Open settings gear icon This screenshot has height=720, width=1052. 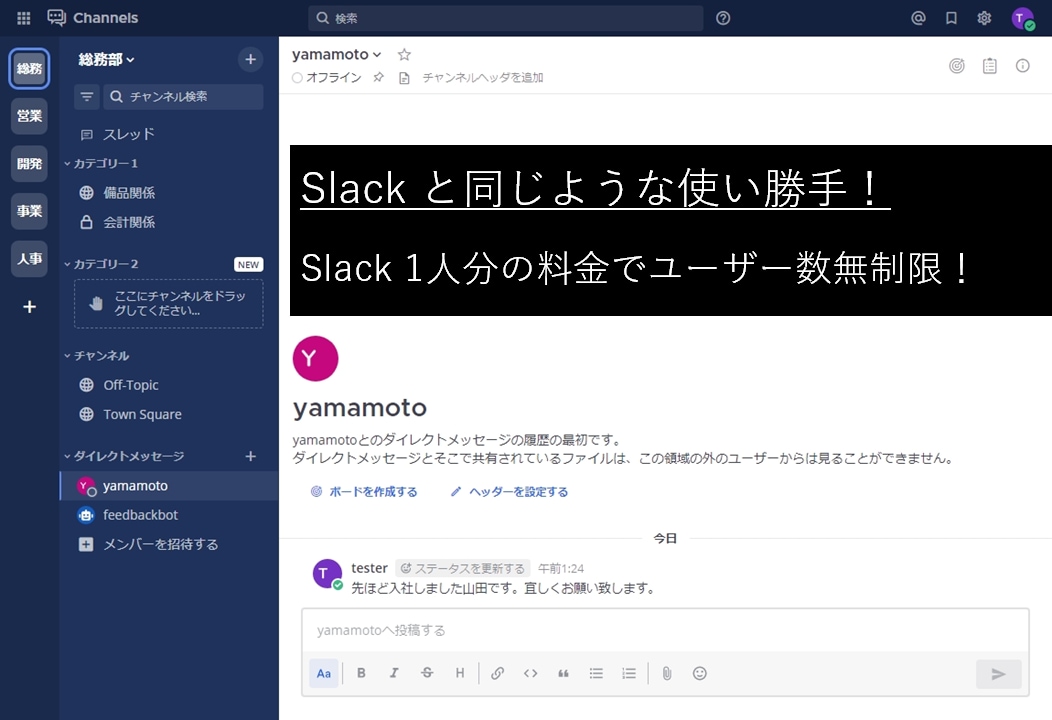(984, 18)
